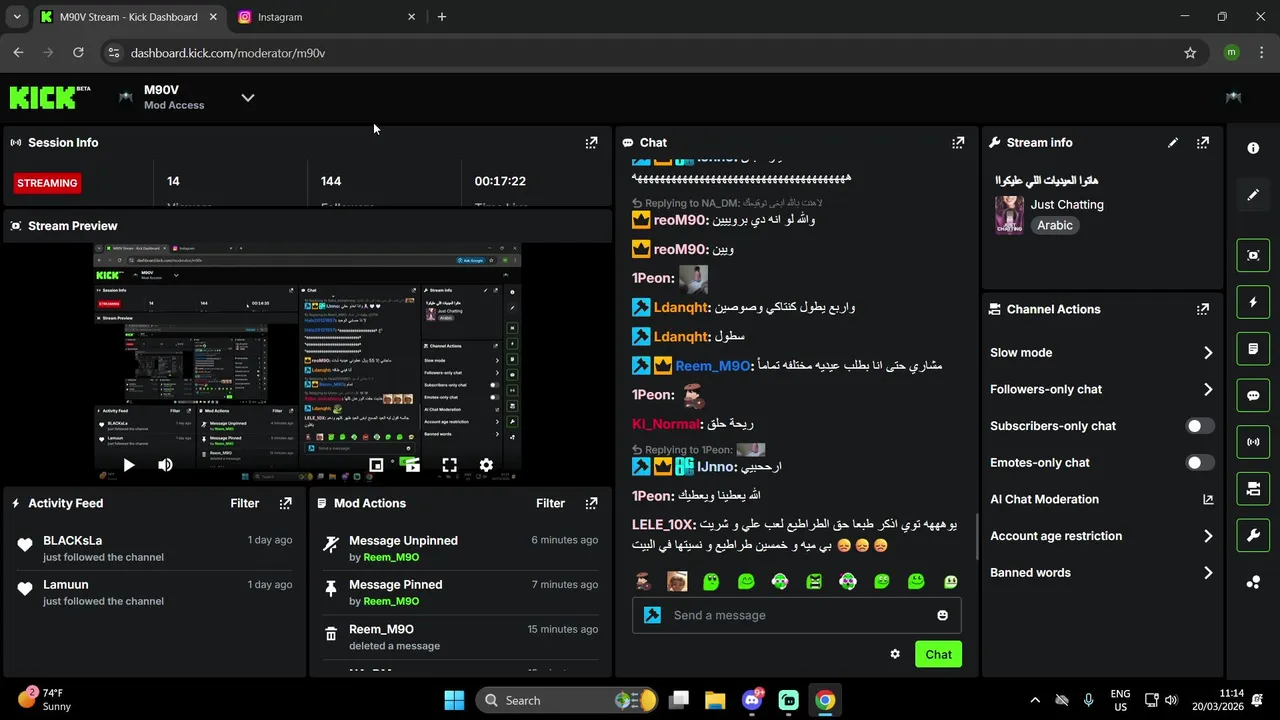Click the browser address bar URL
1280x720 pixels.
pos(228,53)
